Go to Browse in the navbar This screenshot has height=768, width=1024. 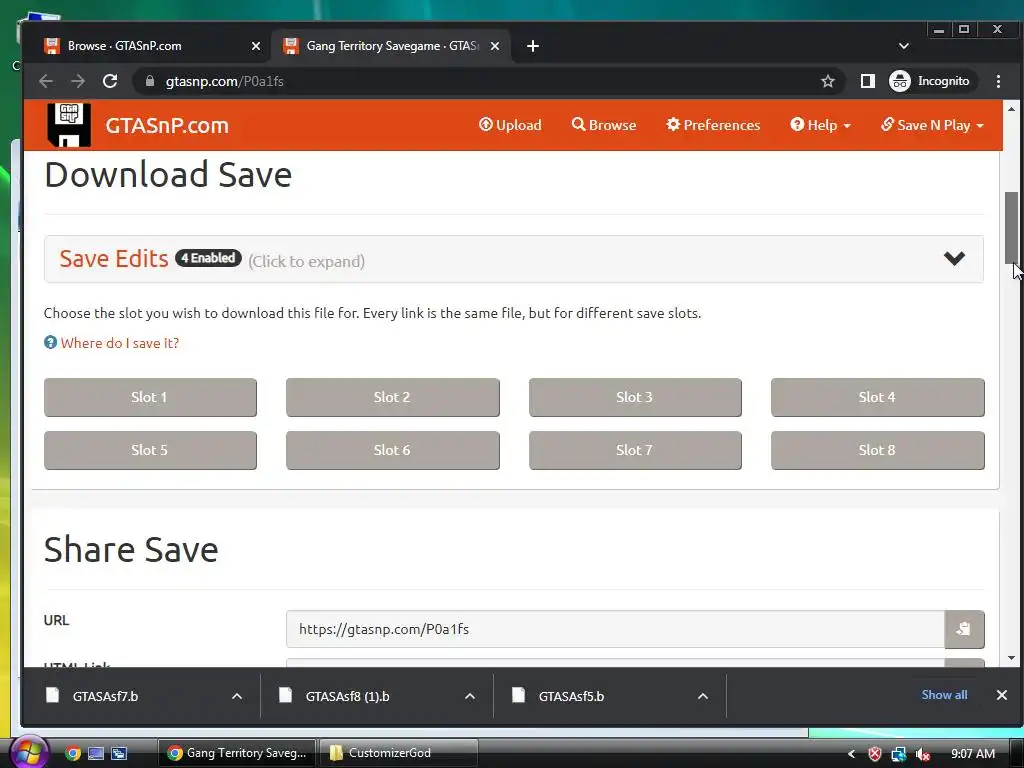coord(604,125)
